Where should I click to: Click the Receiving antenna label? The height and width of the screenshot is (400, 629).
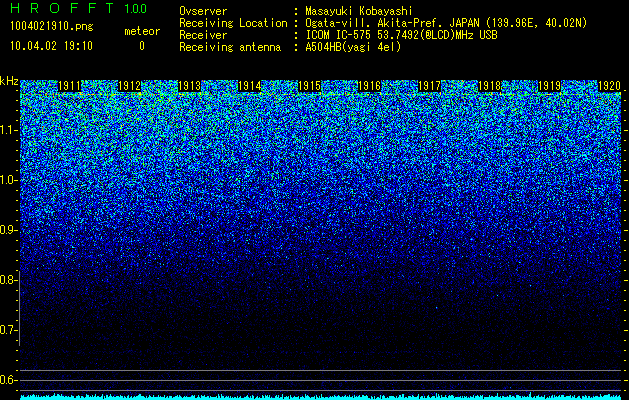(x=230, y=47)
